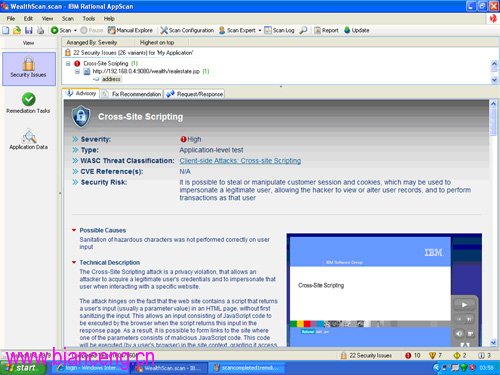500x375 pixels.
Task: Click the advisory pane scroll-up arrow
Action: click(x=493, y=104)
